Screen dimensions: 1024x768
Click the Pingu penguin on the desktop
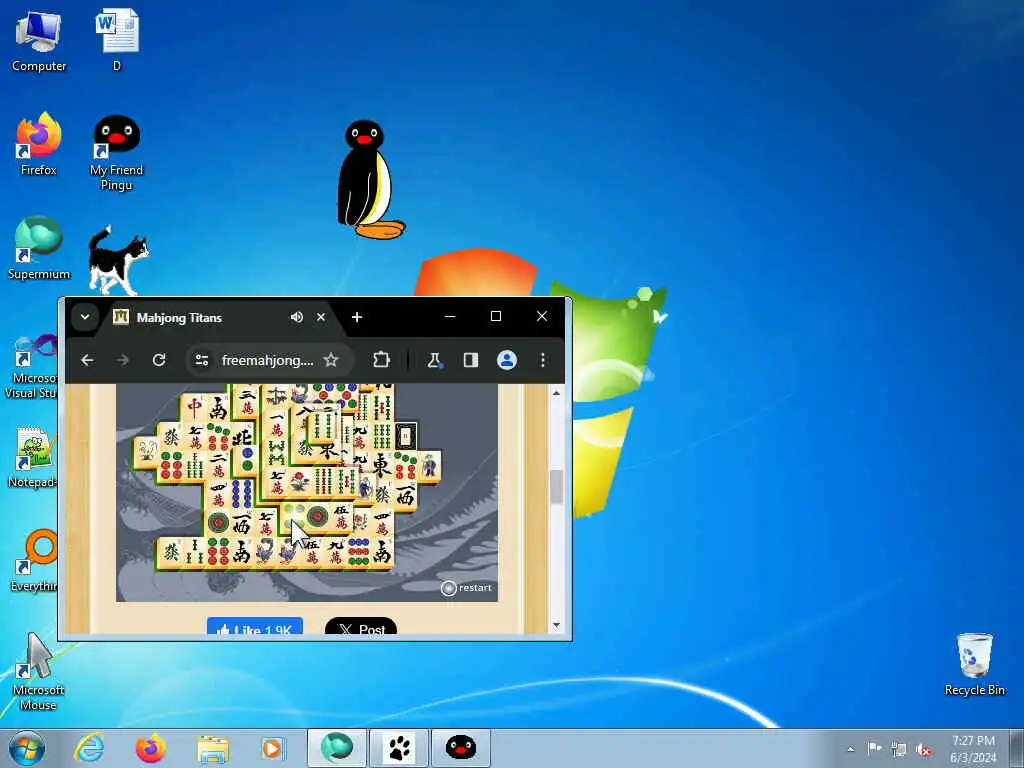[x=369, y=180]
